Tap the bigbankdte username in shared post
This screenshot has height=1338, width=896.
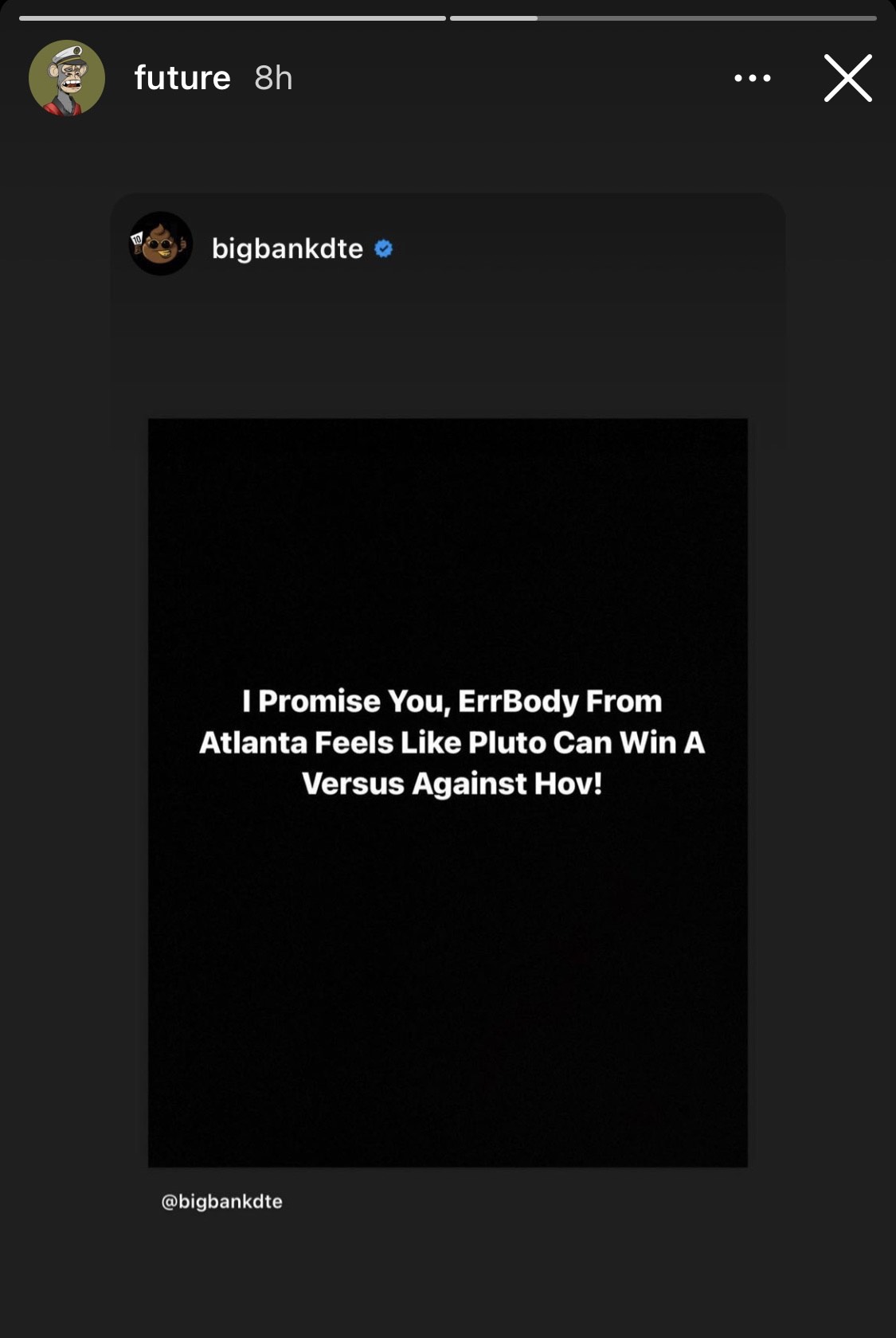click(x=288, y=248)
